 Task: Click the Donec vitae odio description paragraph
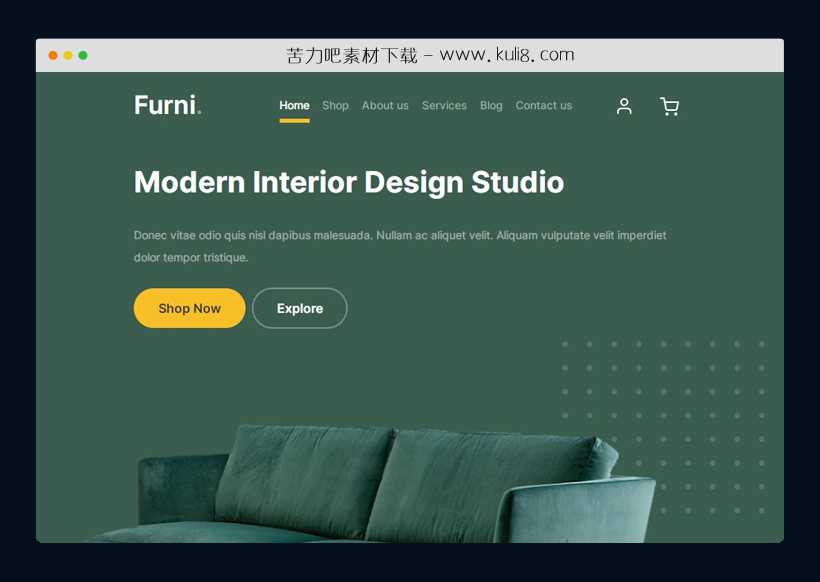click(x=400, y=246)
